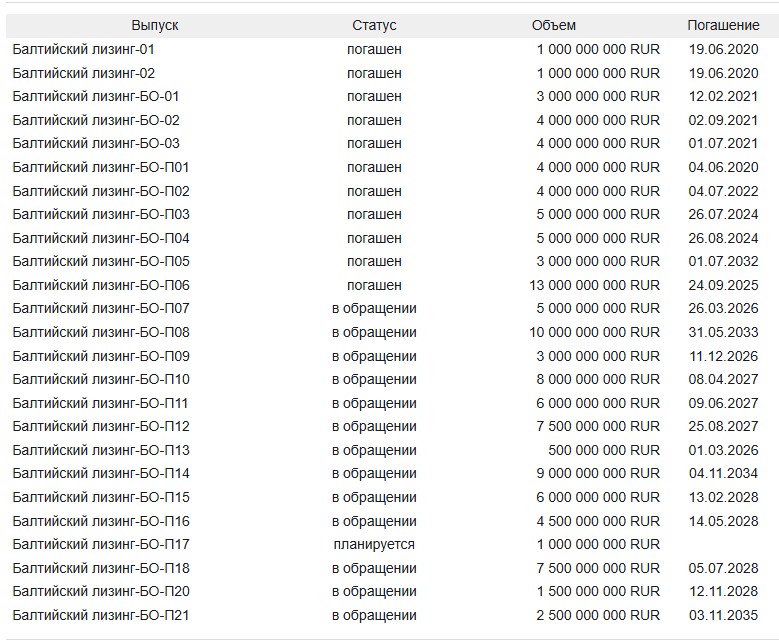Image resolution: width=779 pixels, height=640 pixels.
Task: Click redemption date 04.11.2034
Action: [723, 473]
